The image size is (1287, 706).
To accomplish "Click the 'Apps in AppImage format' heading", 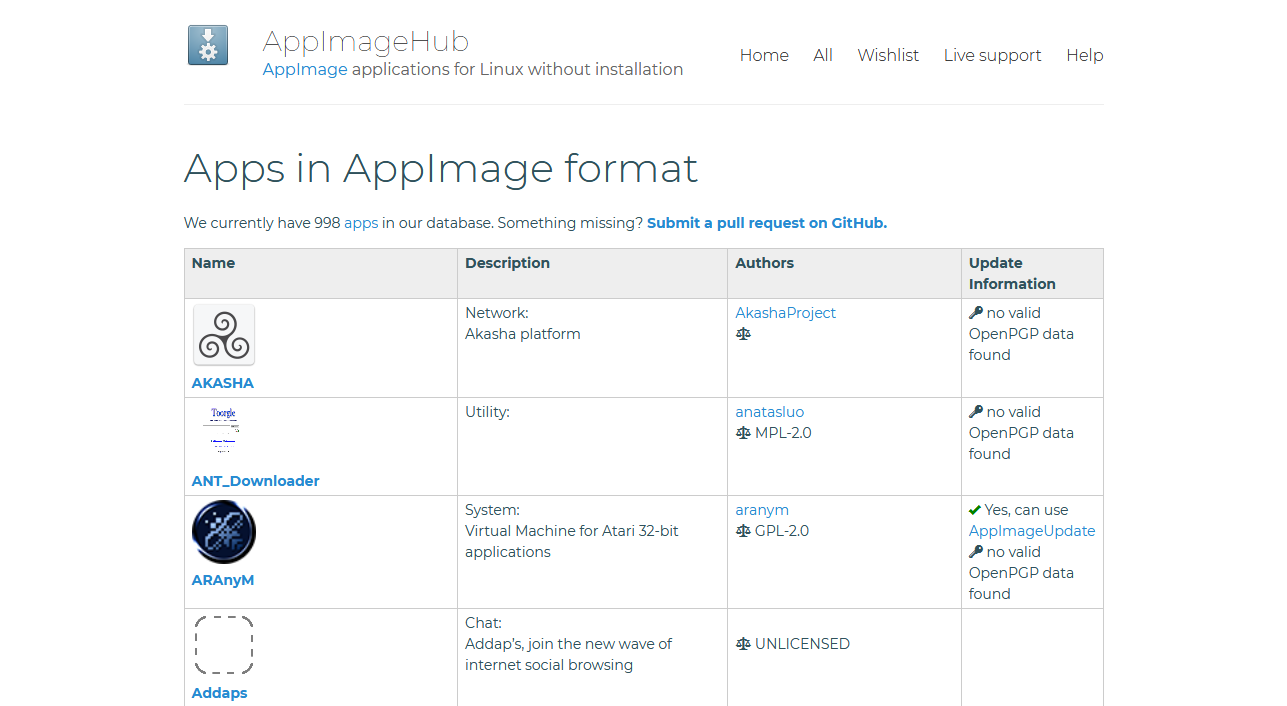I will 441,168.
